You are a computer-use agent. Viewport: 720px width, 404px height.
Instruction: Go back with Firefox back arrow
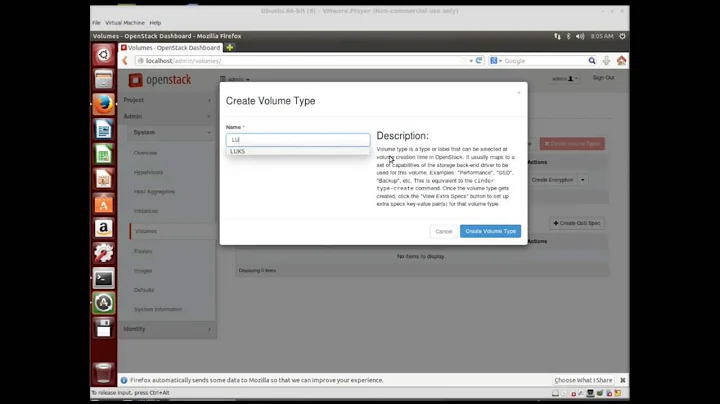coord(125,61)
